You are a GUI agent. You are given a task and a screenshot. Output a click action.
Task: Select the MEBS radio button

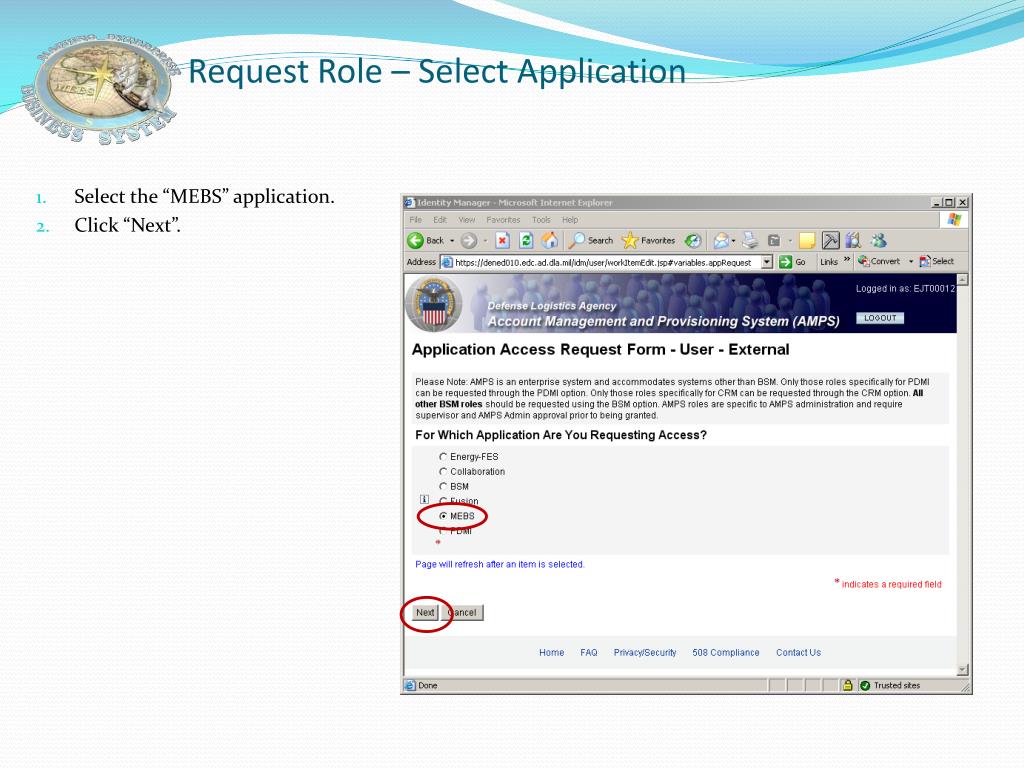[x=443, y=516]
